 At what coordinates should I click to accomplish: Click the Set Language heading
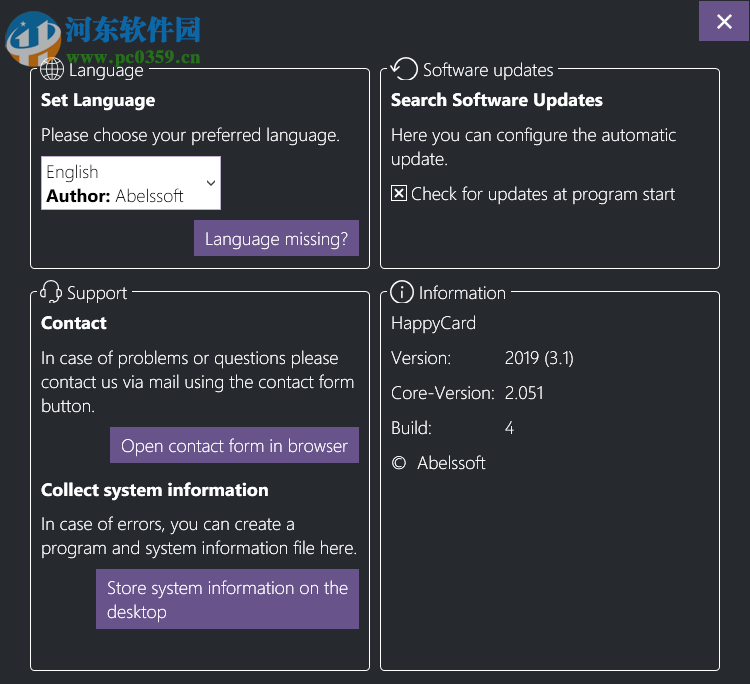click(x=98, y=100)
